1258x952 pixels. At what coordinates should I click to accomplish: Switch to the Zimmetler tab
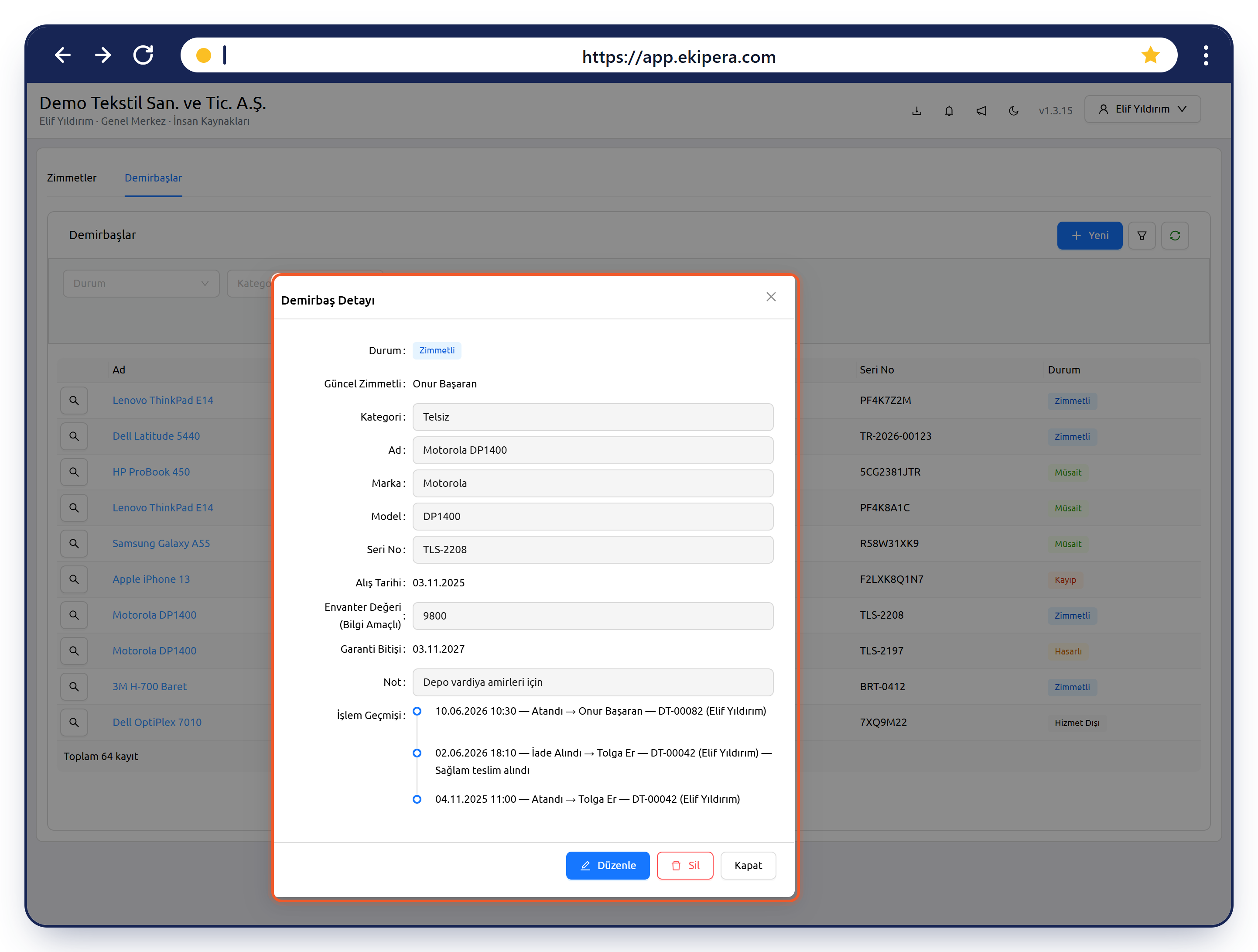[72, 178]
